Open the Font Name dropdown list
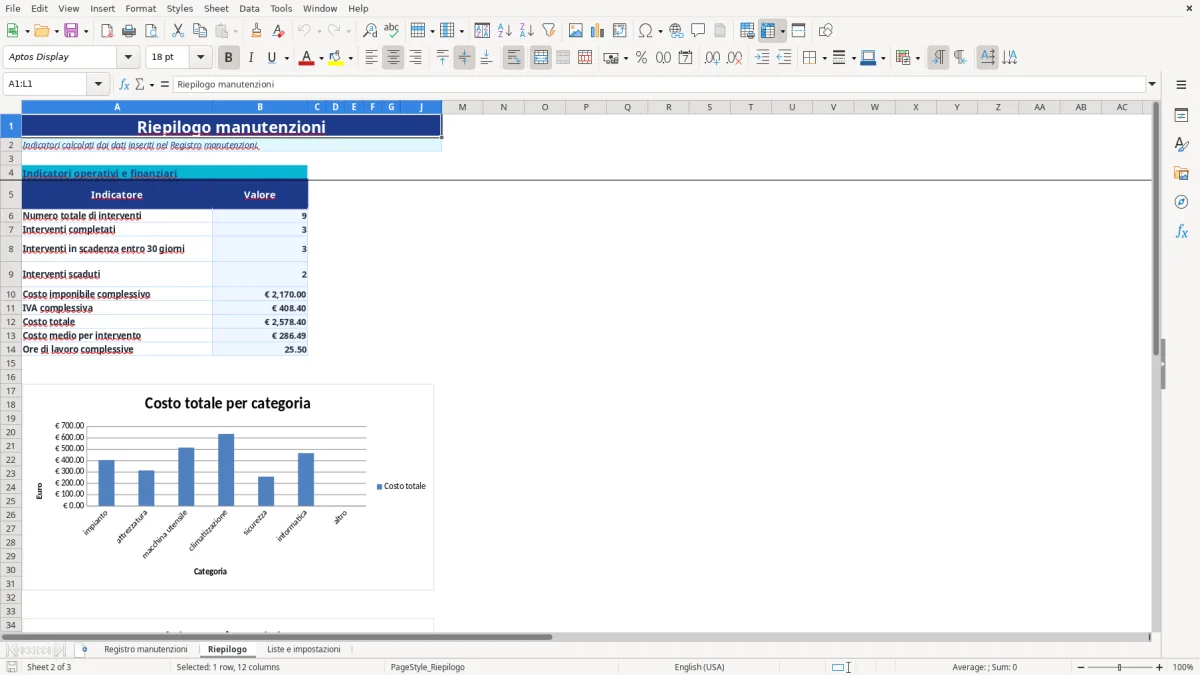Image resolution: width=1200 pixels, height=675 pixels. [x=128, y=58]
